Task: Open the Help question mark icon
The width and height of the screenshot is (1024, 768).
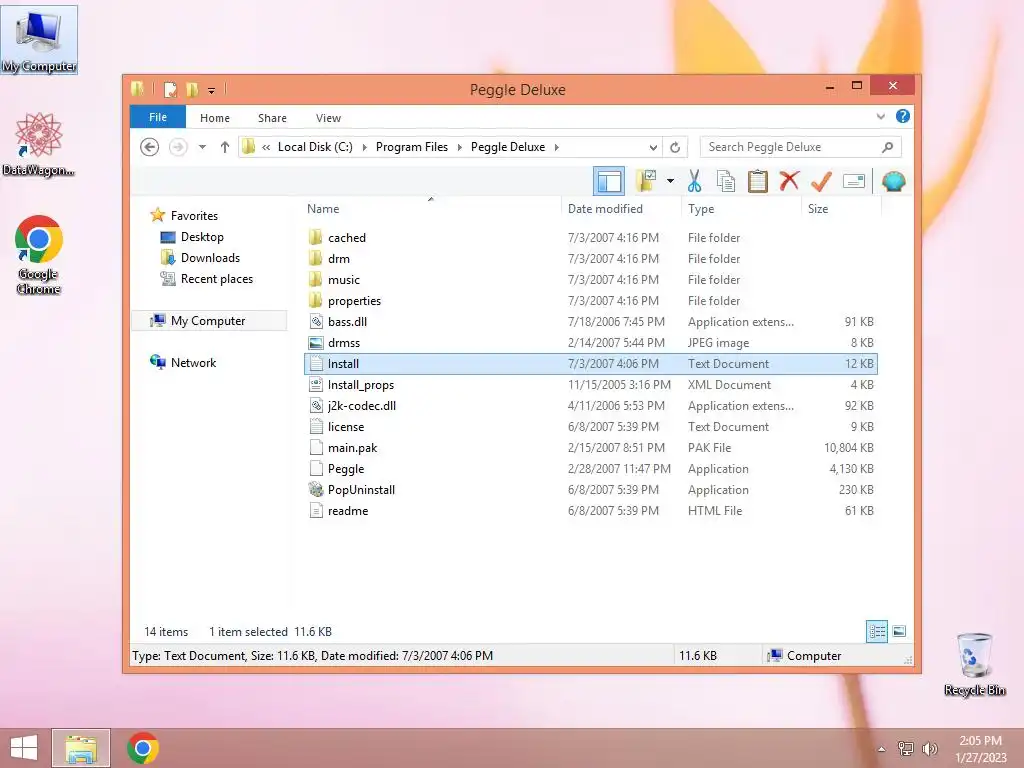Action: 903,116
